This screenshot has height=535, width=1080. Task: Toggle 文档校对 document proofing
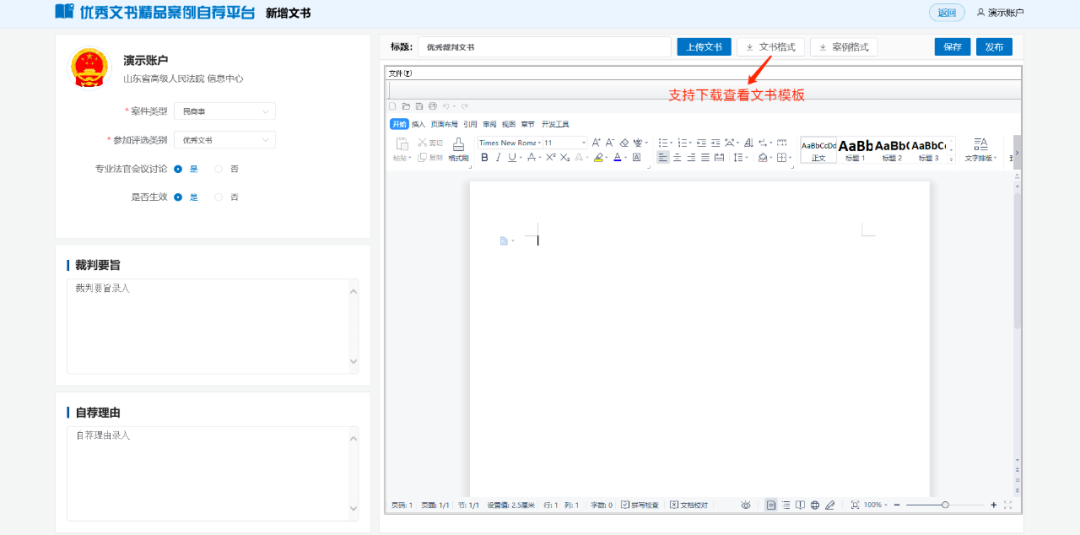(x=689, y=505)
